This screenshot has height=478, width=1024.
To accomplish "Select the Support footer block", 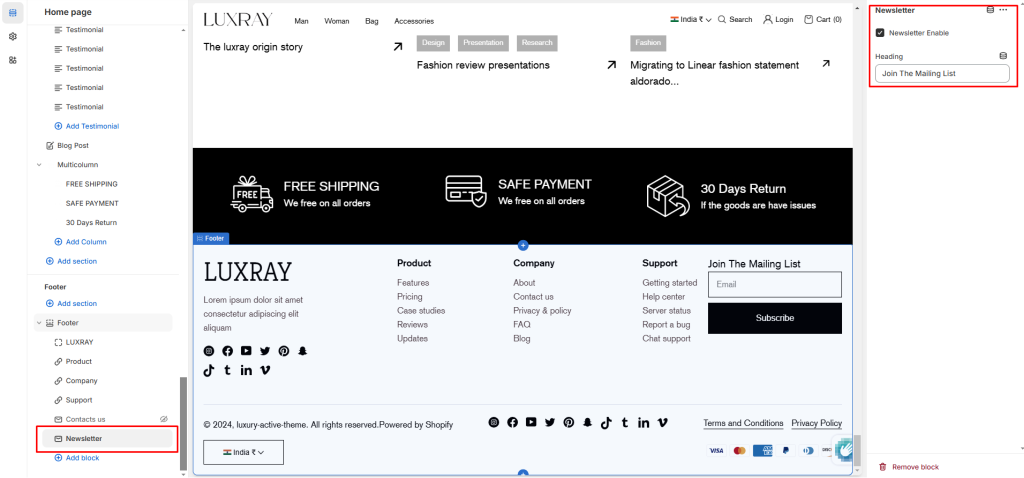I will tap(79, 400).
